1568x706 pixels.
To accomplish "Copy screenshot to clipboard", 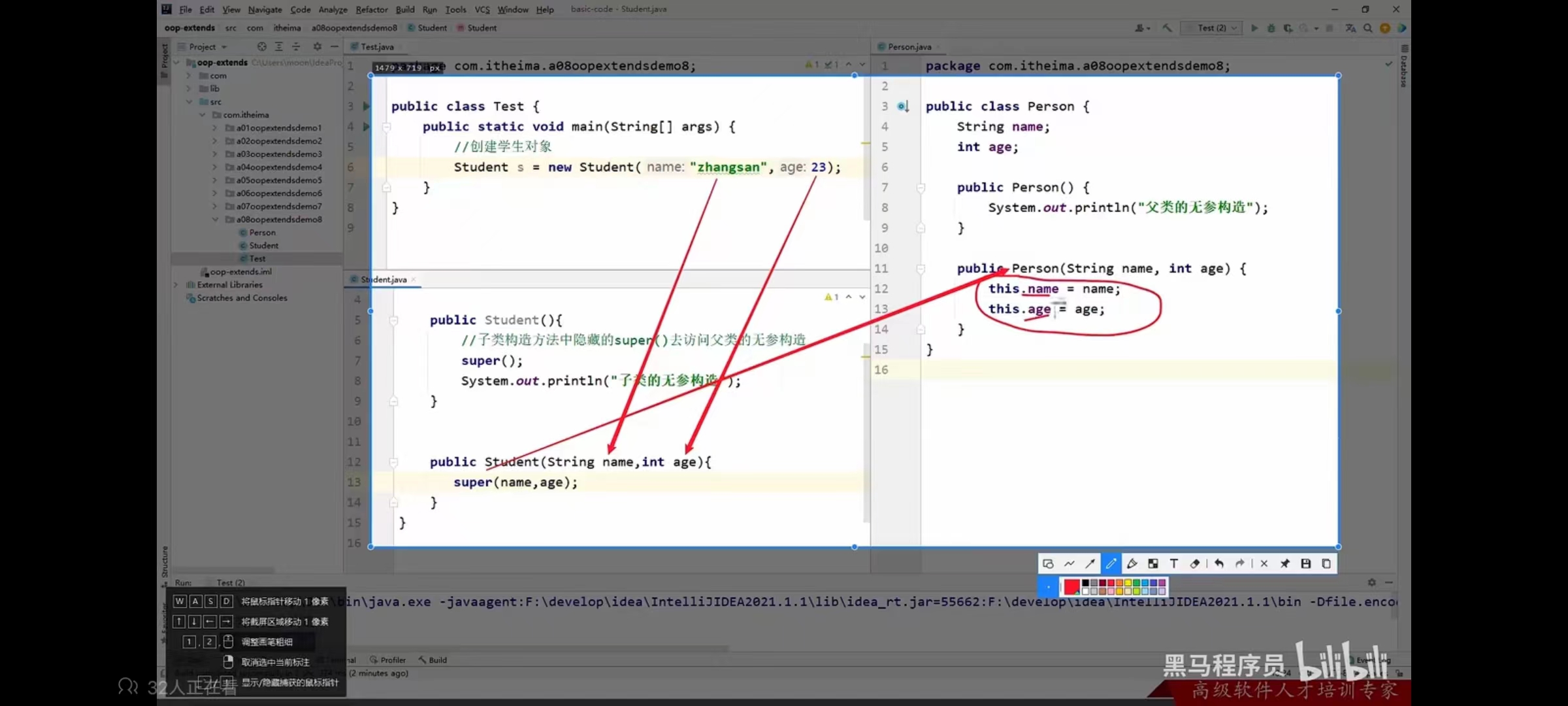I will point(1326,563).
